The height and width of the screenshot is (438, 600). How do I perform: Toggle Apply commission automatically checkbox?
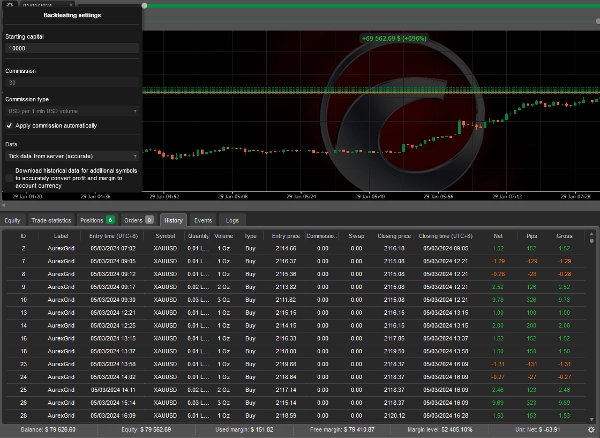point(9,125)
